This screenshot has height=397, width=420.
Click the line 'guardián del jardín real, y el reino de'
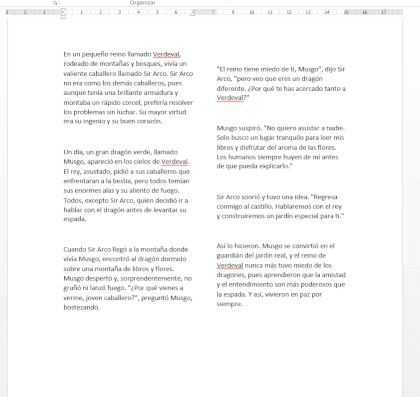(271, 256)
